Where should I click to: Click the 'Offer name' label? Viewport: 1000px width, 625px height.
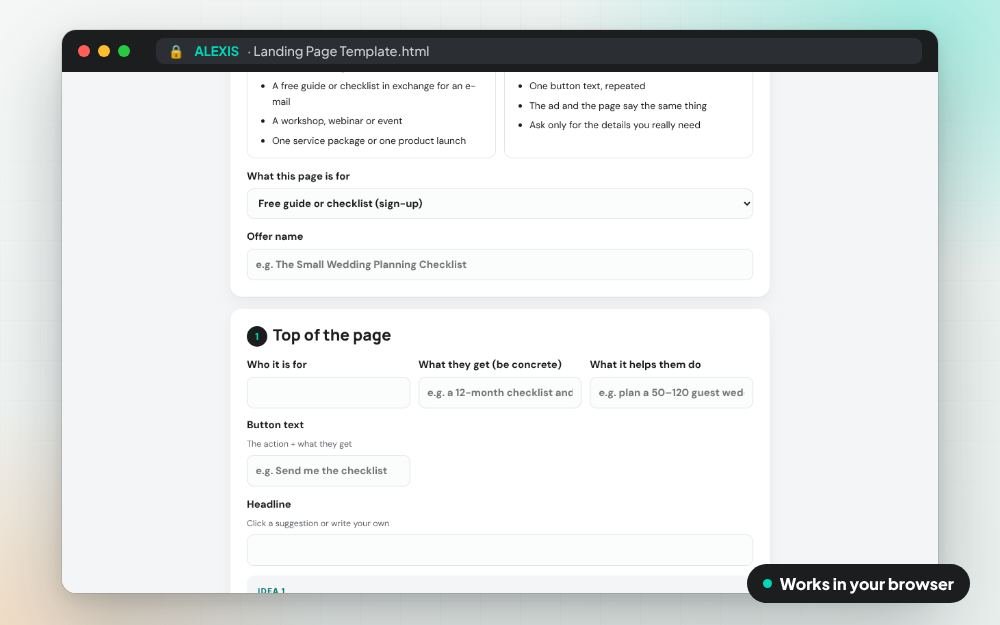click(275, 236)
